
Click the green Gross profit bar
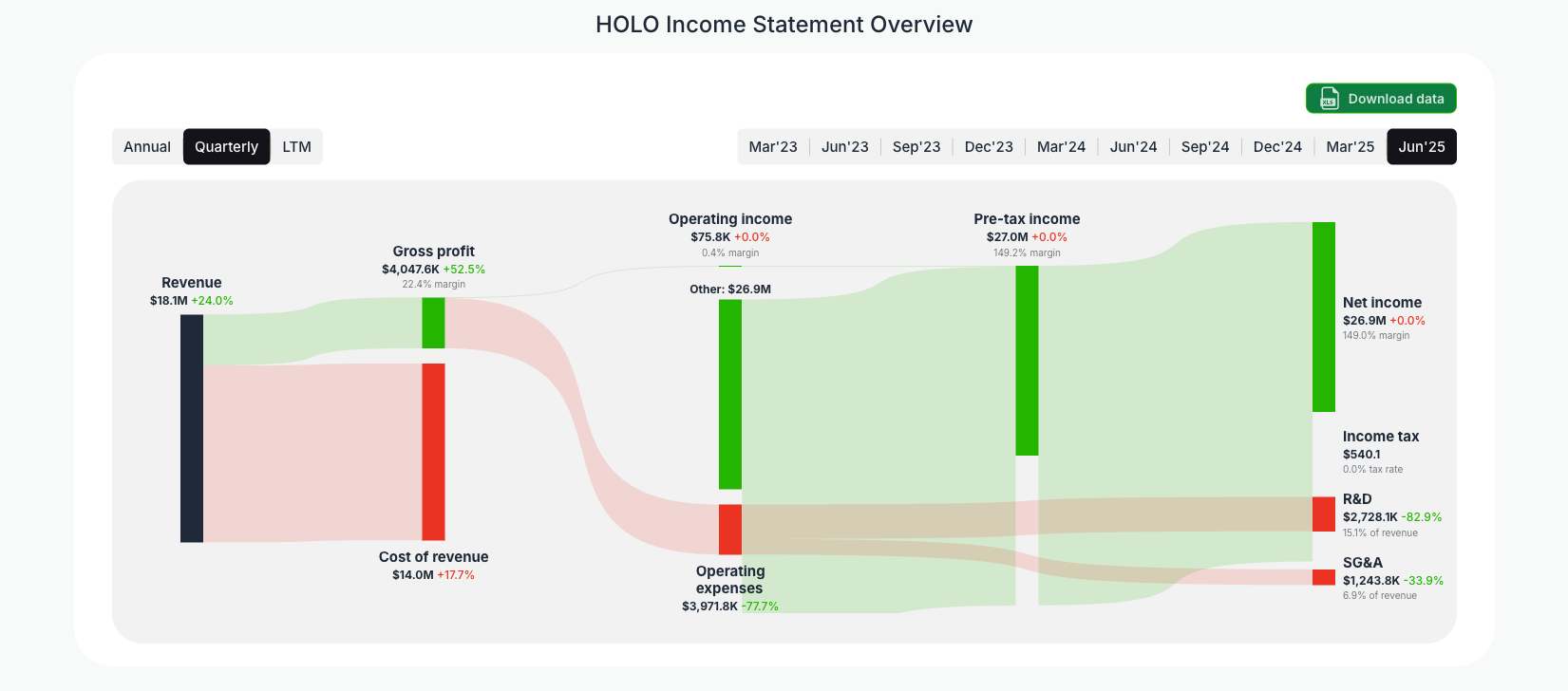pos(433,323)
